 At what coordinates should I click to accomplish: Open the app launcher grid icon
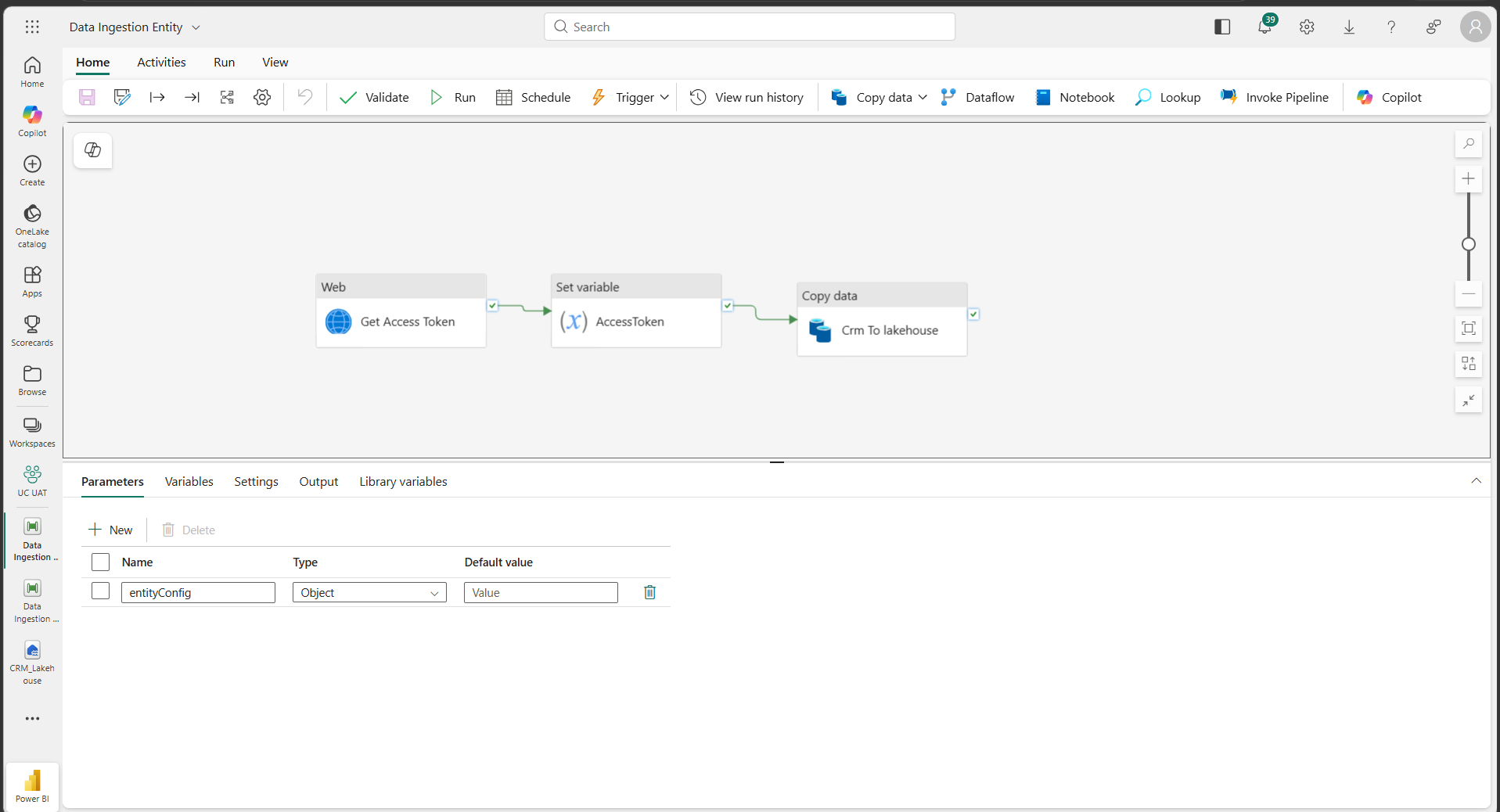pos(32,27)
